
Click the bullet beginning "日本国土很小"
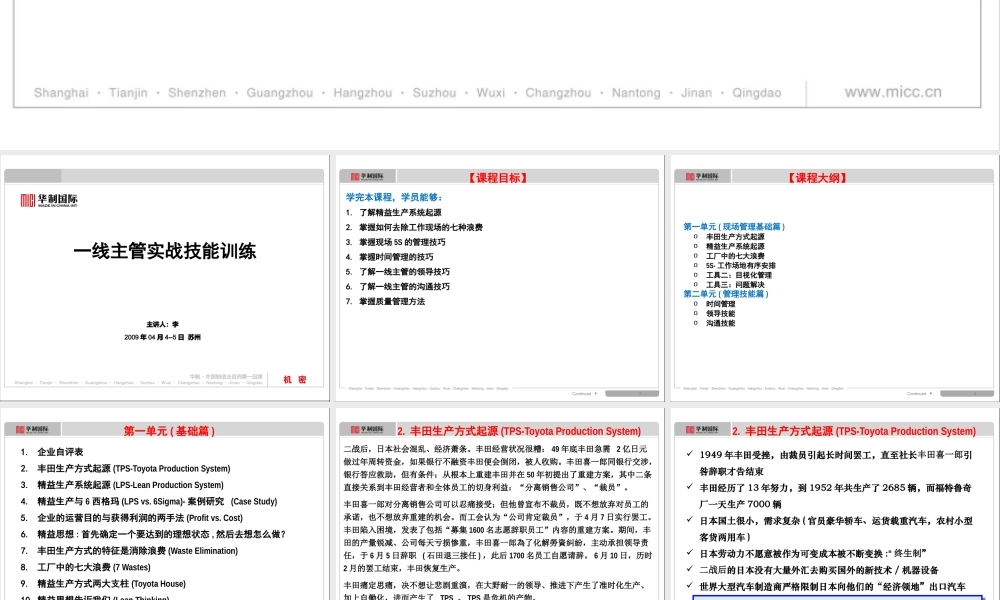coord(835,529)
